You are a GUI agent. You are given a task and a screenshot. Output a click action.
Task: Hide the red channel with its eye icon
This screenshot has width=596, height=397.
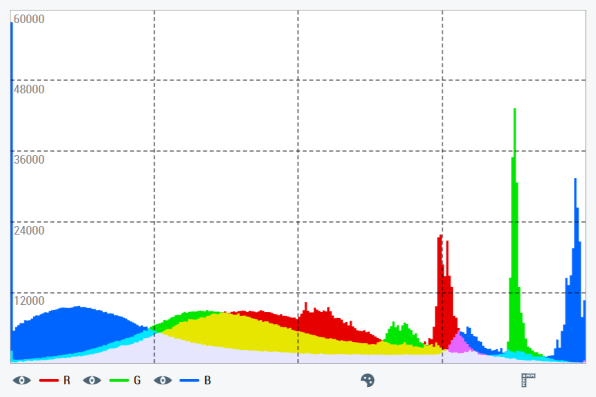click(x=22, y=380)
